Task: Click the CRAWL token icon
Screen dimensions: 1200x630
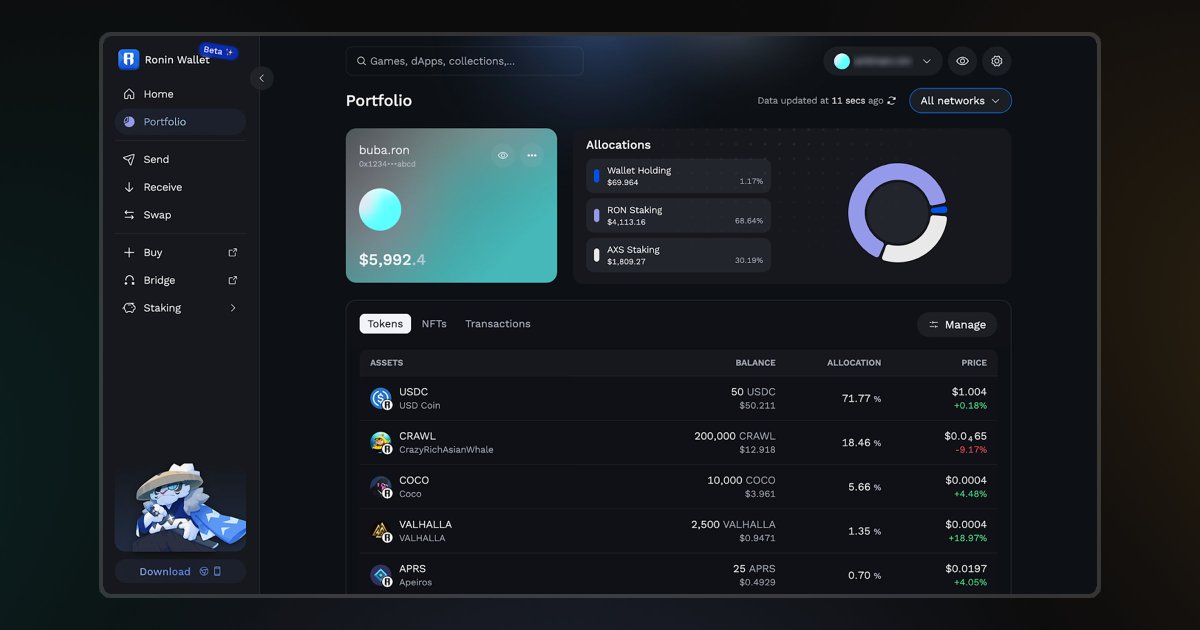Action: [381, 443]
